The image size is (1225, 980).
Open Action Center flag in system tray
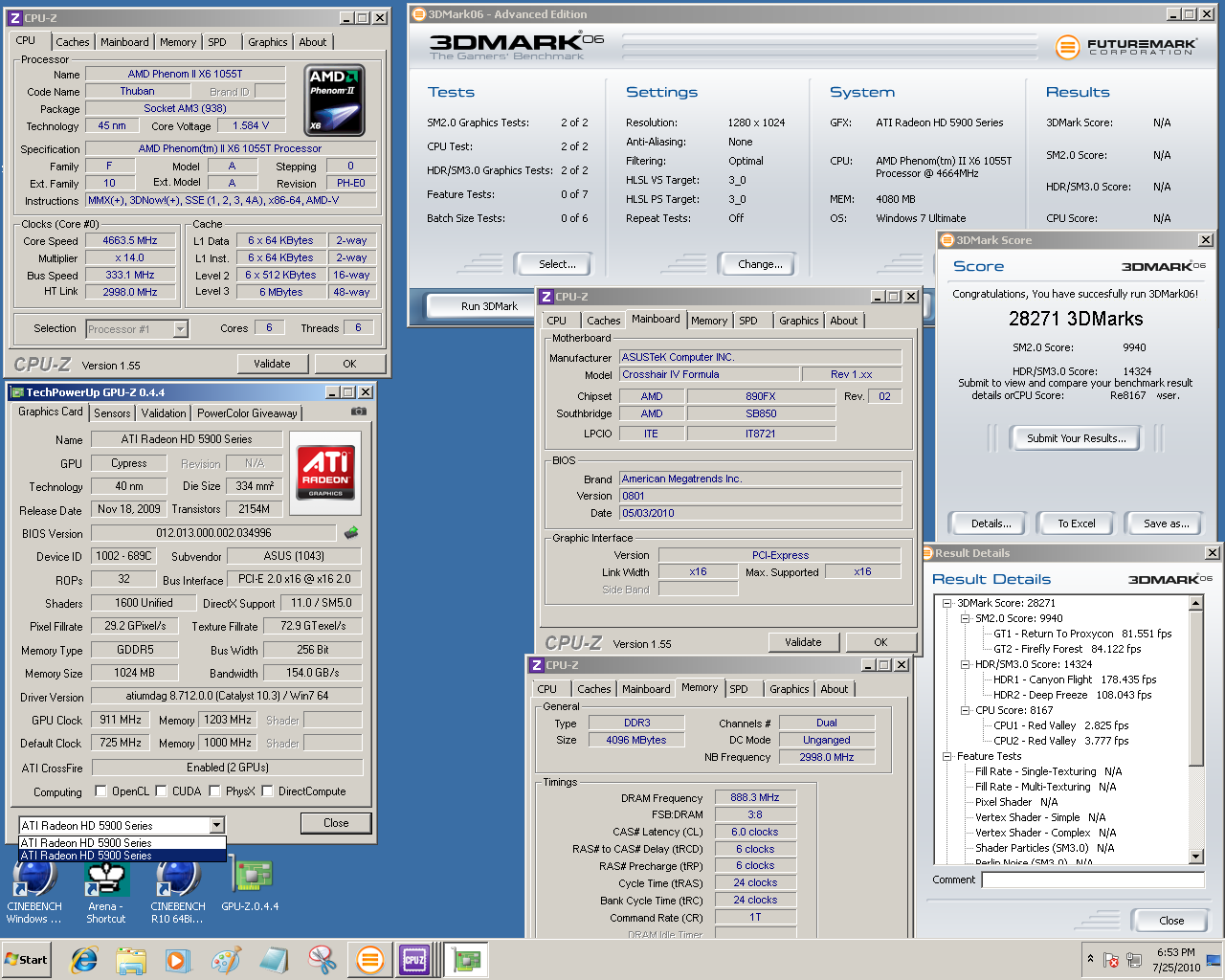[1111, 960]
